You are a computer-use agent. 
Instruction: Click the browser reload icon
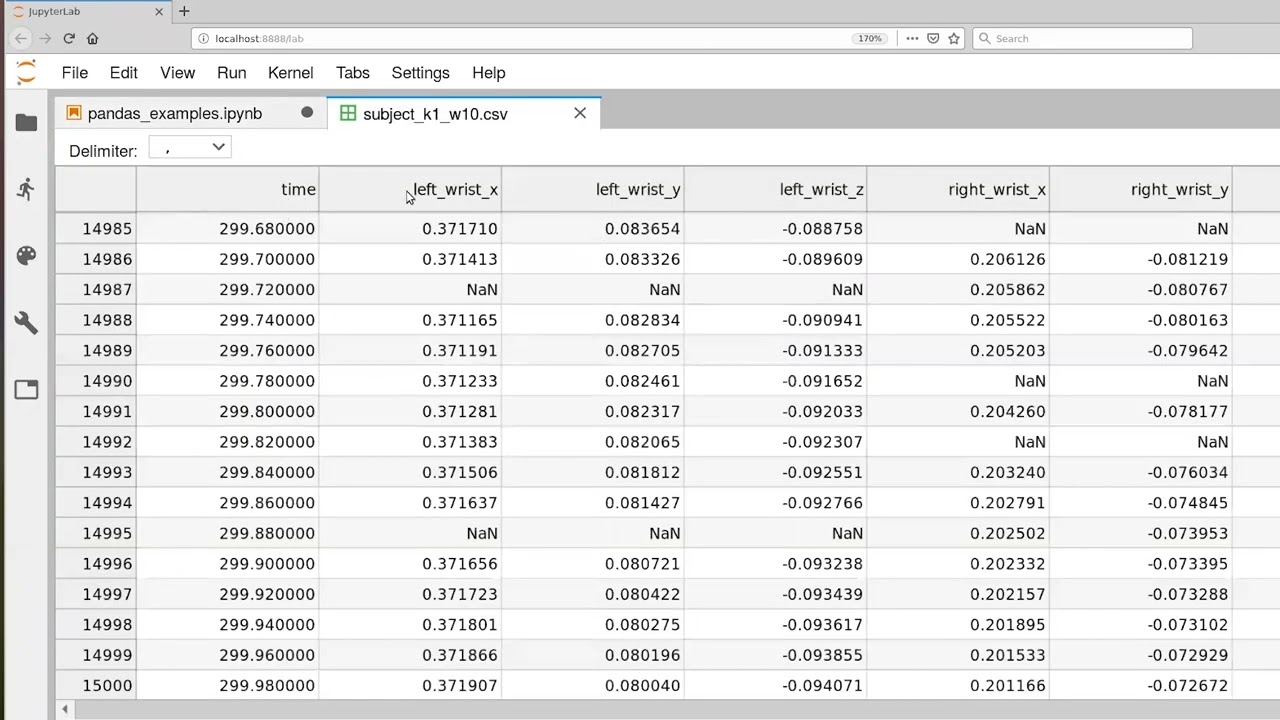tap(69, 38)
